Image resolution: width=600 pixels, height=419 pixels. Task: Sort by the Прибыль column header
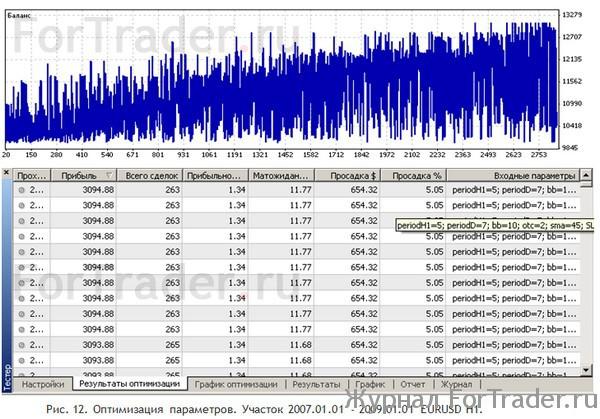tap(83, 176)
